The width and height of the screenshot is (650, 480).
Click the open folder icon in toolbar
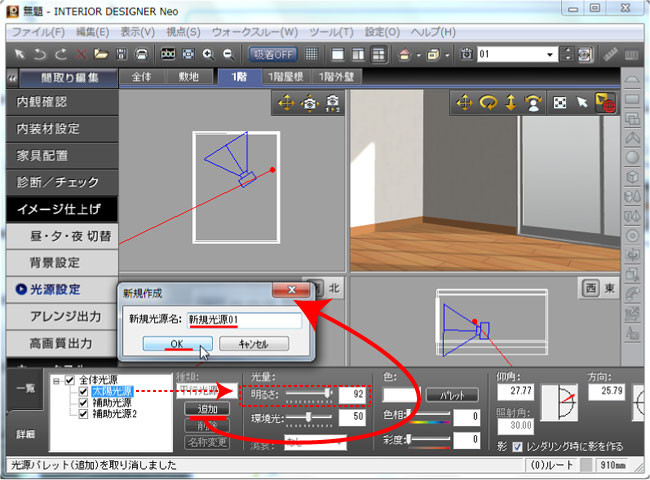pos(101,54)
